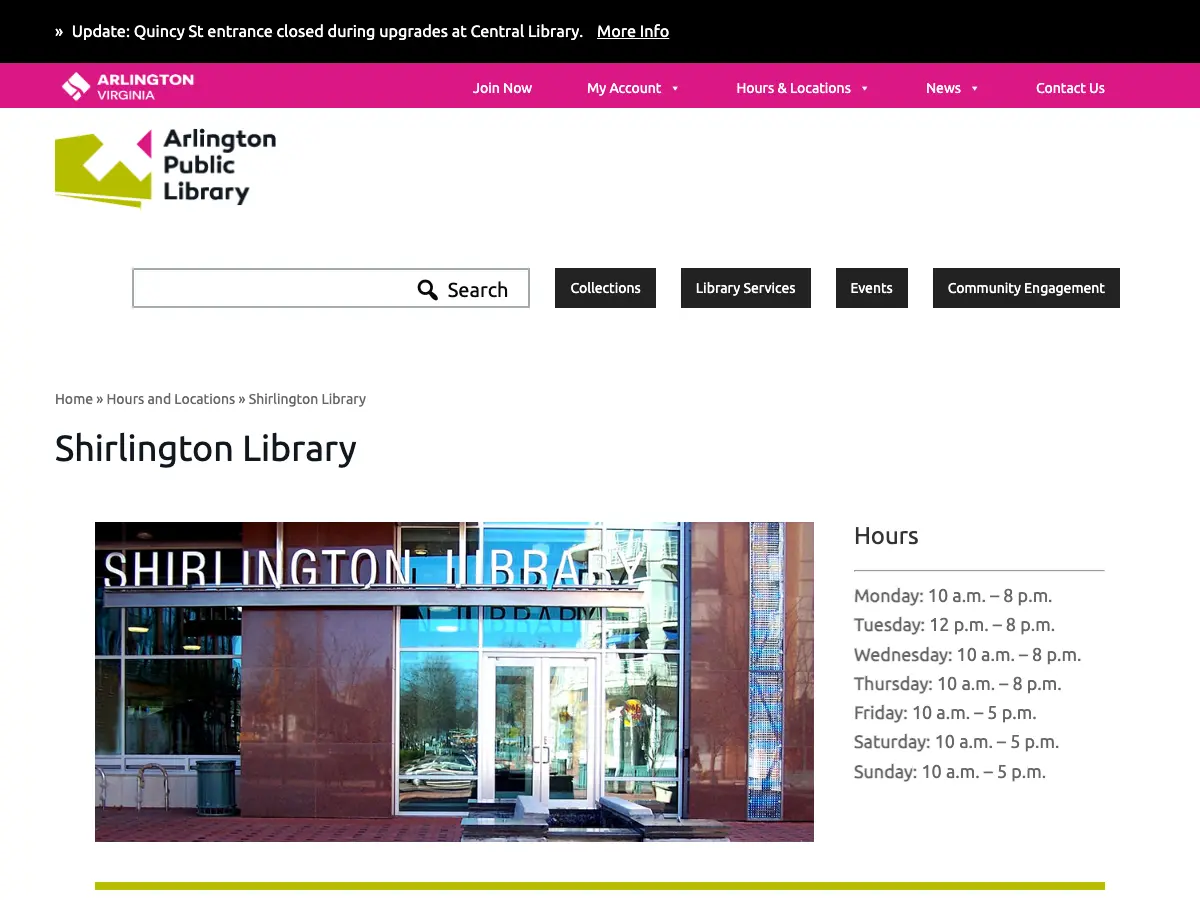Select the Friday: 10 a.m. – 5 p.m. text
1200x900 pixels.
(945, 713)
